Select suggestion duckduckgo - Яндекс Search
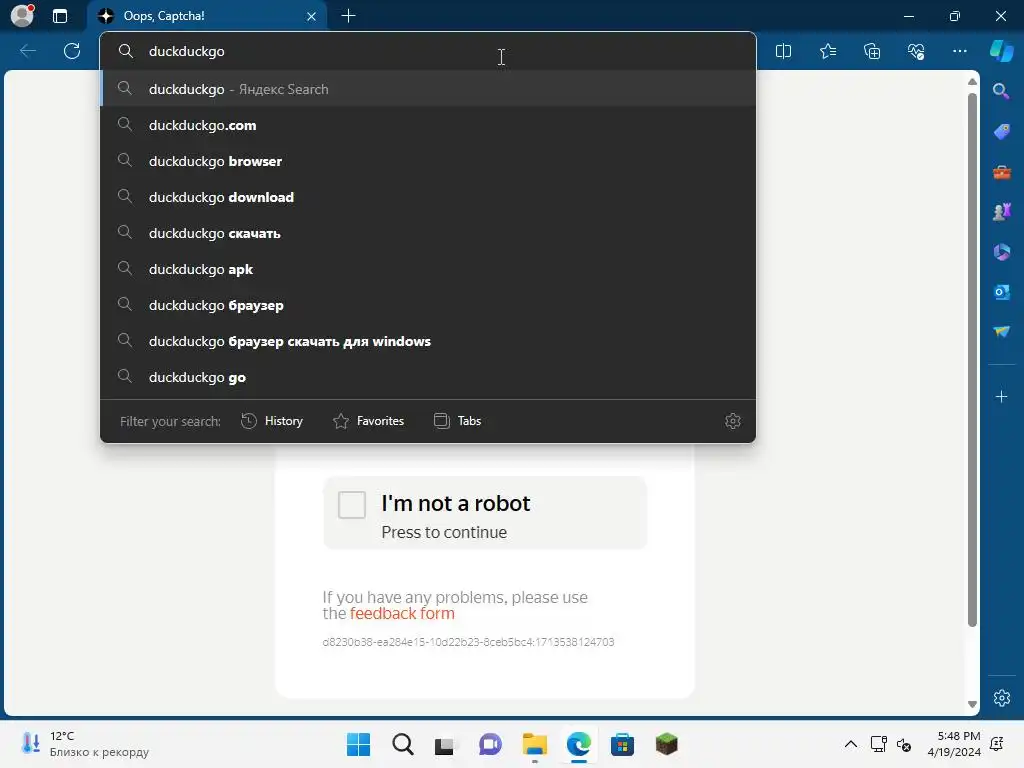Image resolution: width=1024 pixels, height=768 pixels. click(428, 89)
